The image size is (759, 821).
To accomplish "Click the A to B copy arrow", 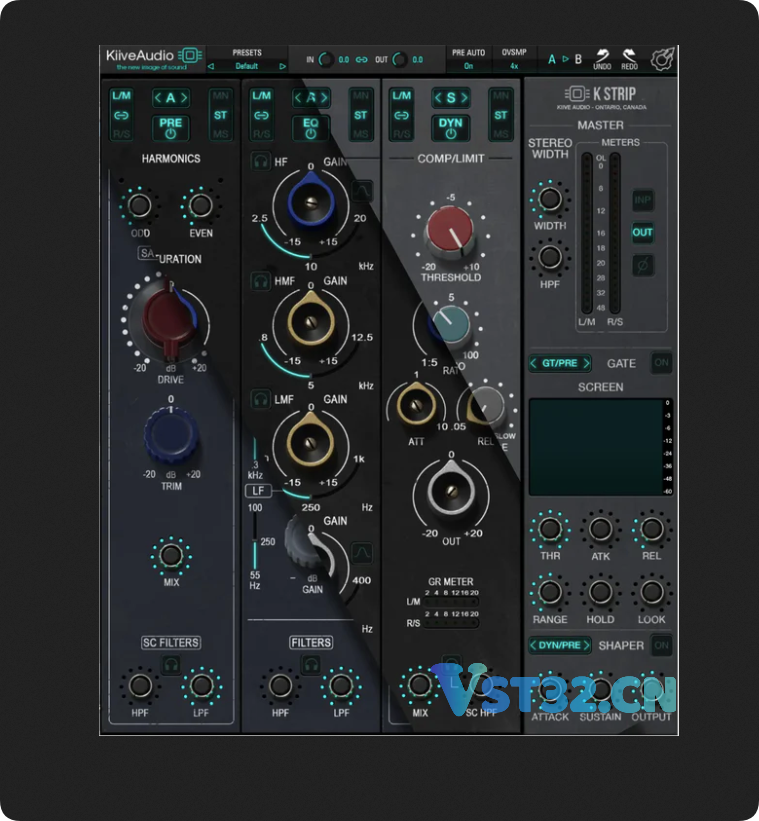I will tap(565, 59).
